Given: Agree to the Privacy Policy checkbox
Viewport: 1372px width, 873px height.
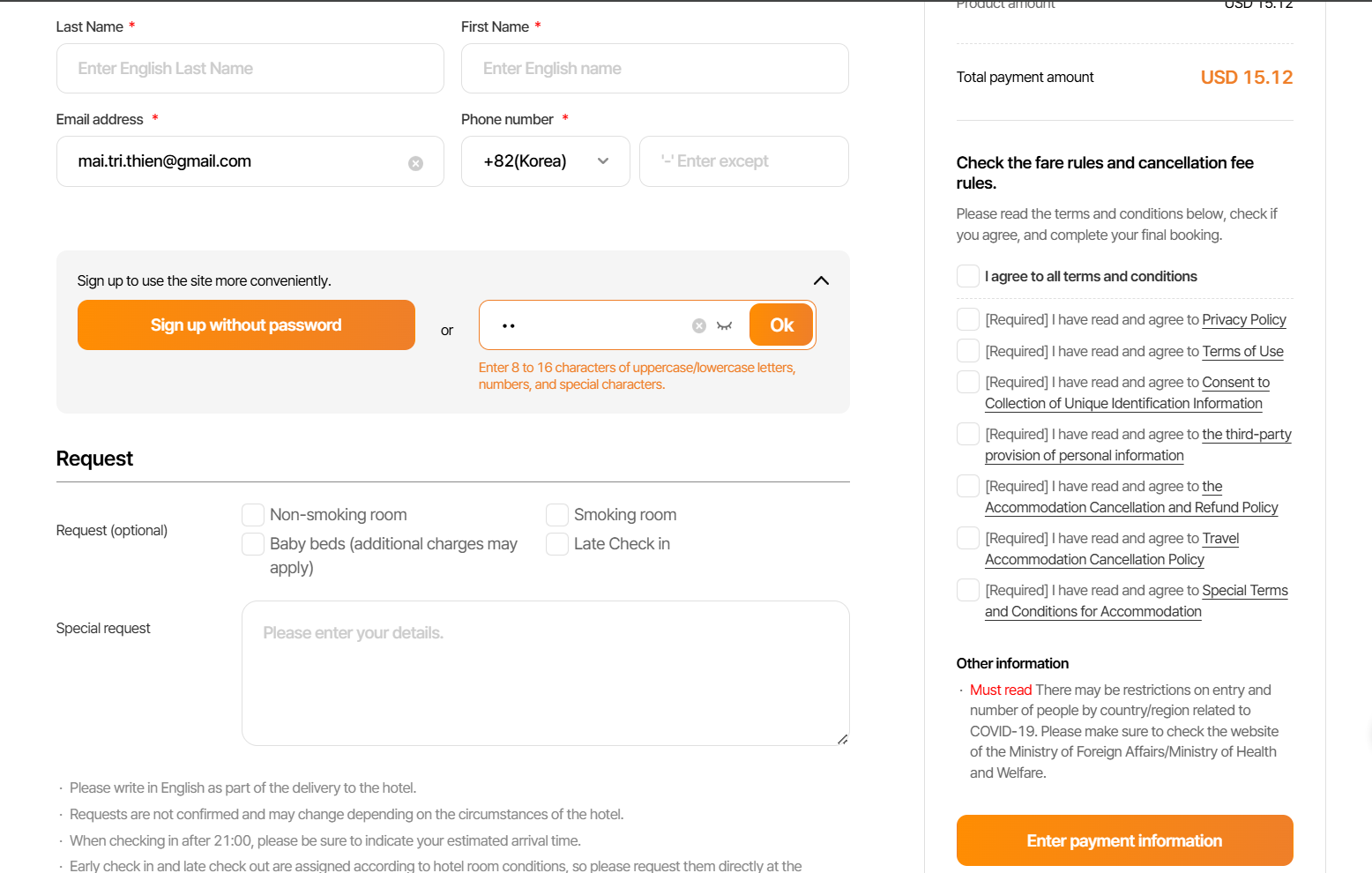Looking at the screenshot, I should pos(968,319).
